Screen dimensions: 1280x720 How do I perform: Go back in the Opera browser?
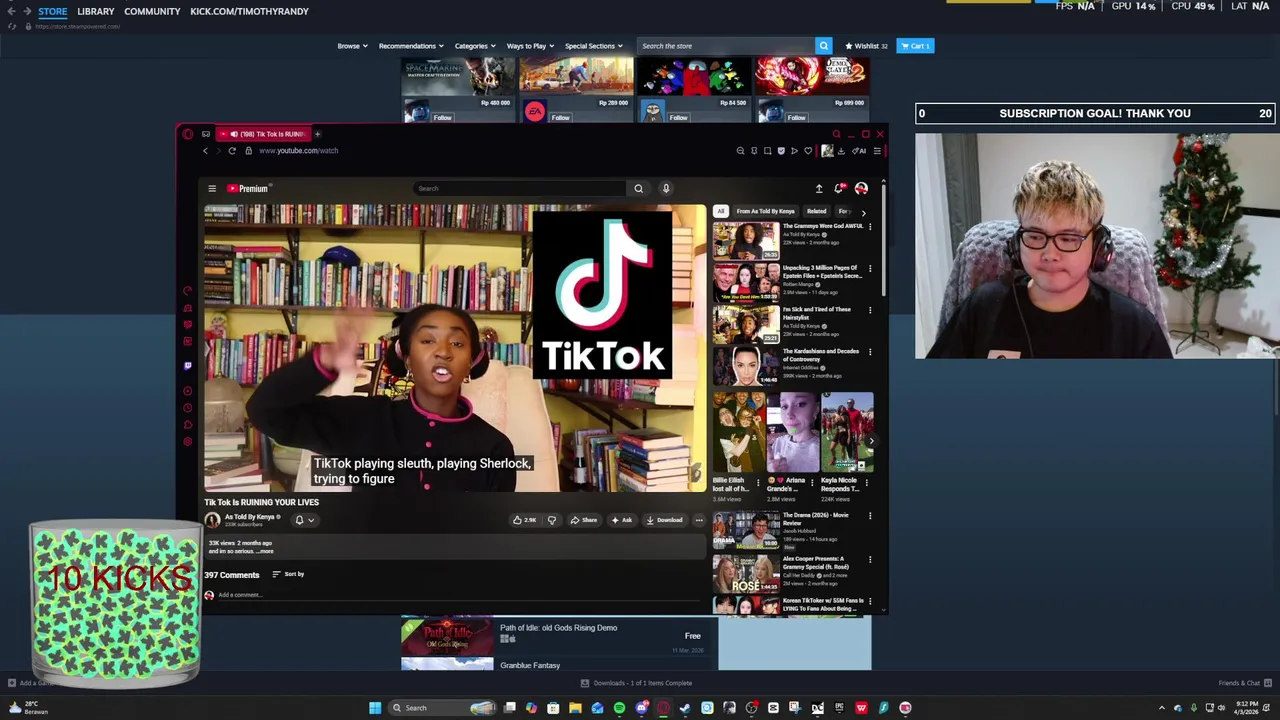(x=205, y=151)
